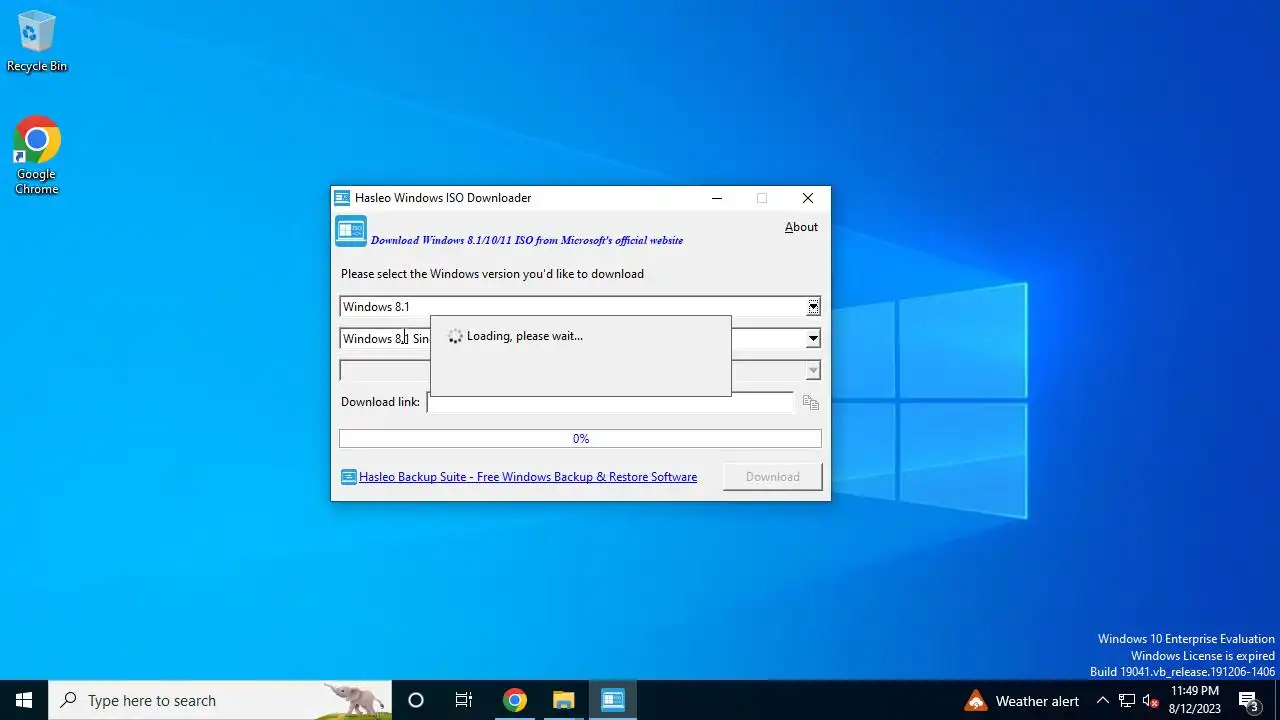1280x720 pixels.
Task: Click the 0% download progress bar
Action: pyautogui.click(x=580, y=438)
